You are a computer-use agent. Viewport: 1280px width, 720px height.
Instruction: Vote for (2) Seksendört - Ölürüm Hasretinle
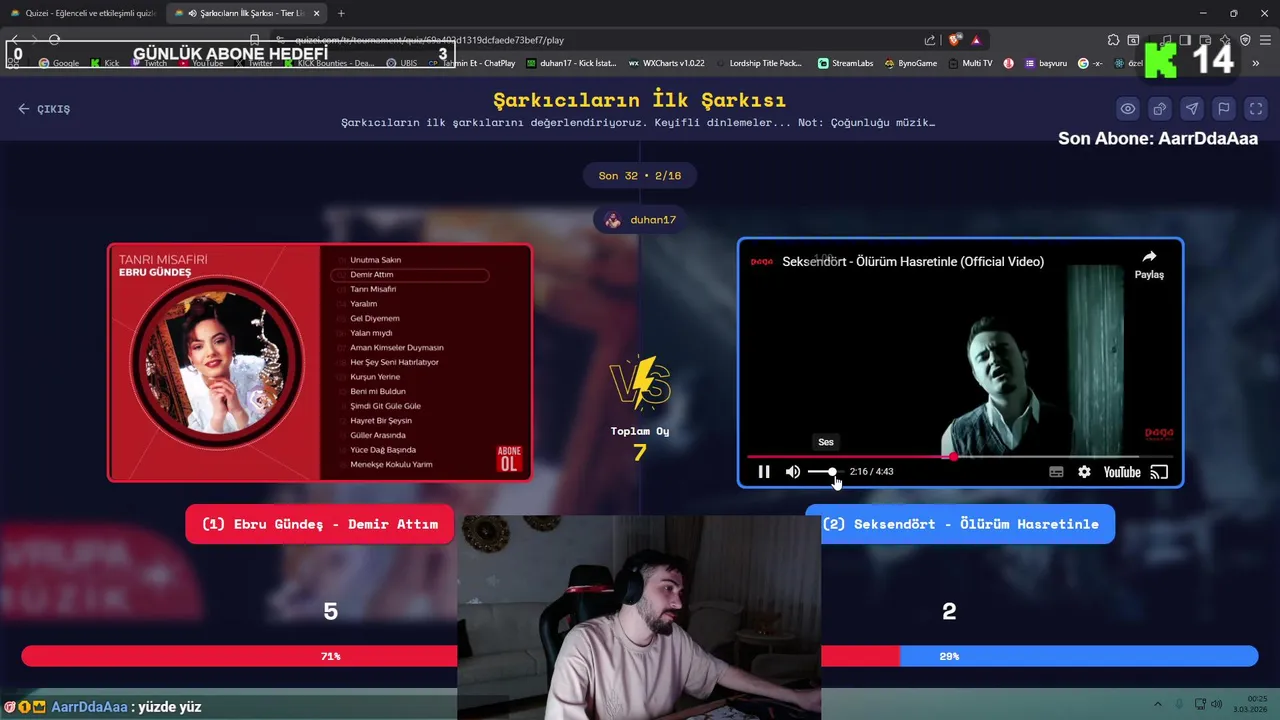click(x=960, y=524)
